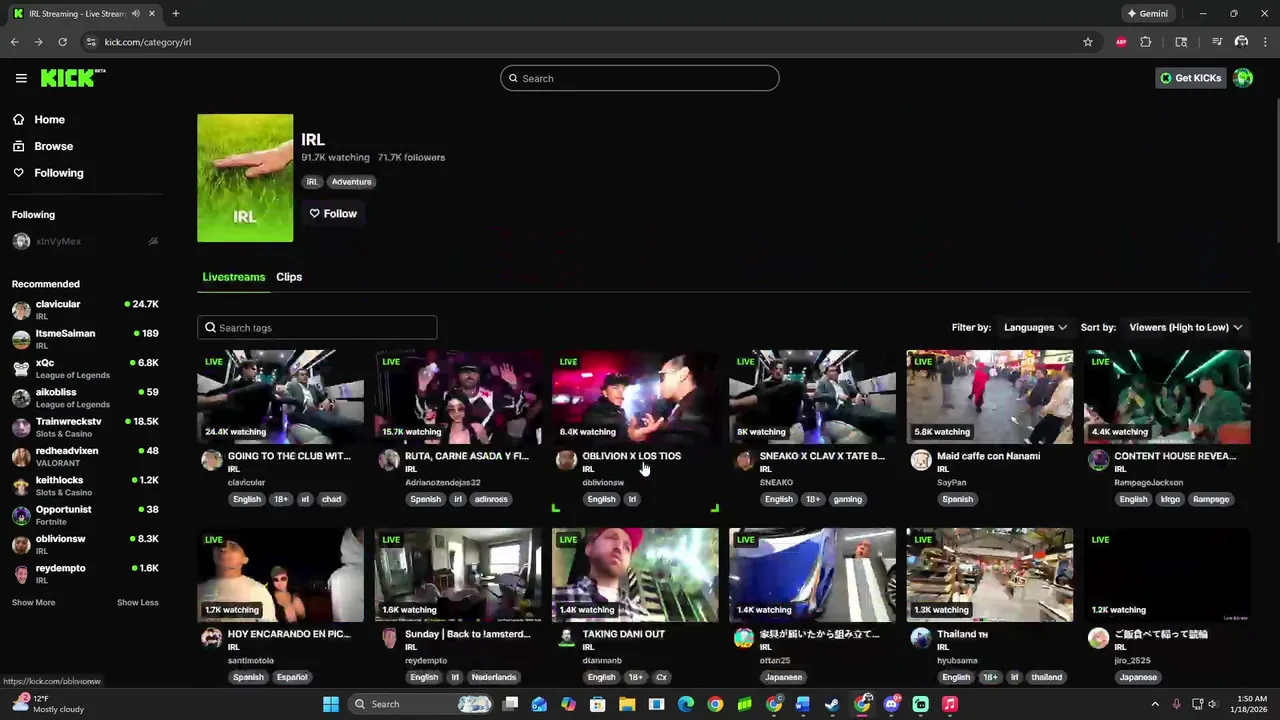This screenshot has width=1280, height=720.
Task: Open the user profile avatar menu
Action: coord(1243,78)
